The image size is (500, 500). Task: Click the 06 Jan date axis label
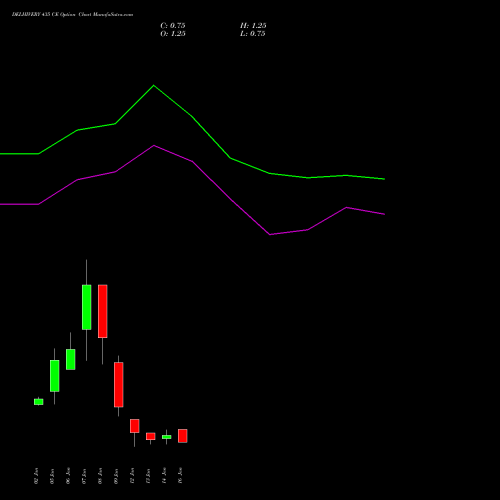68,476
